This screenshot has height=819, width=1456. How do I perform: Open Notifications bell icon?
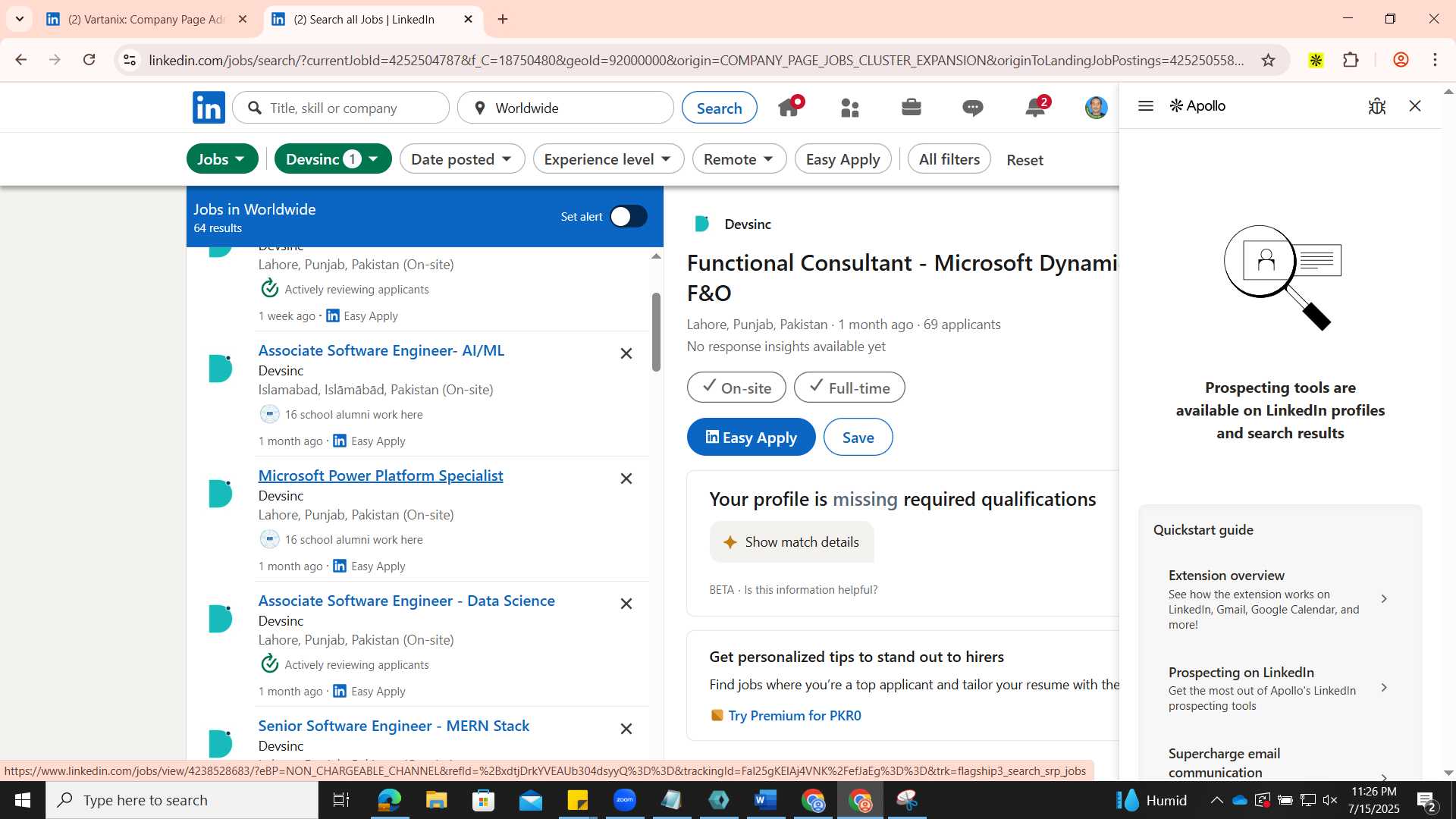[x=1036, y=107]
